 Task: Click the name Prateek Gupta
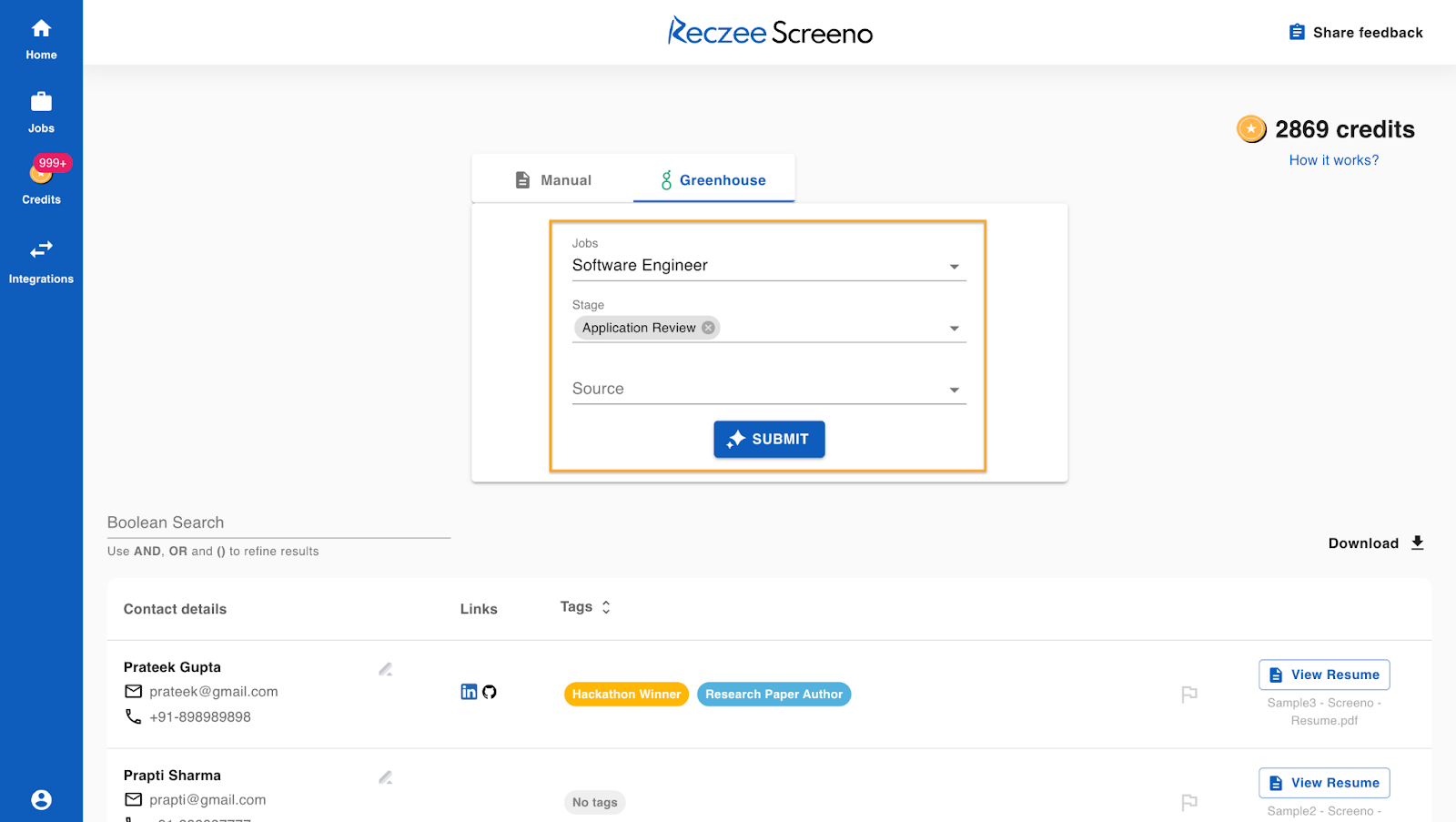172,667
